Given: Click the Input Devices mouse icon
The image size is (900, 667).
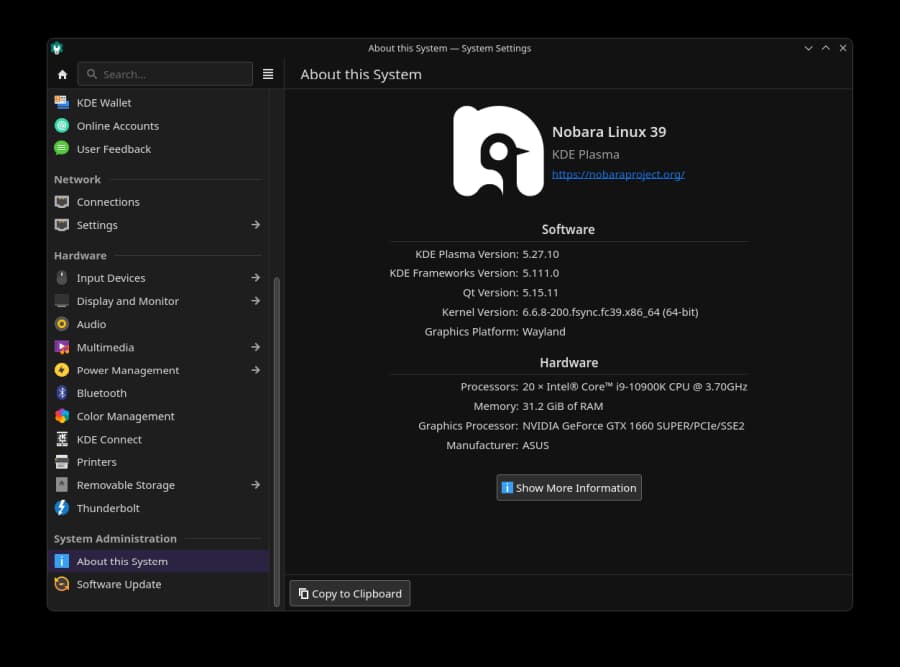Looking at the screenshot, I should pos(62,278).
